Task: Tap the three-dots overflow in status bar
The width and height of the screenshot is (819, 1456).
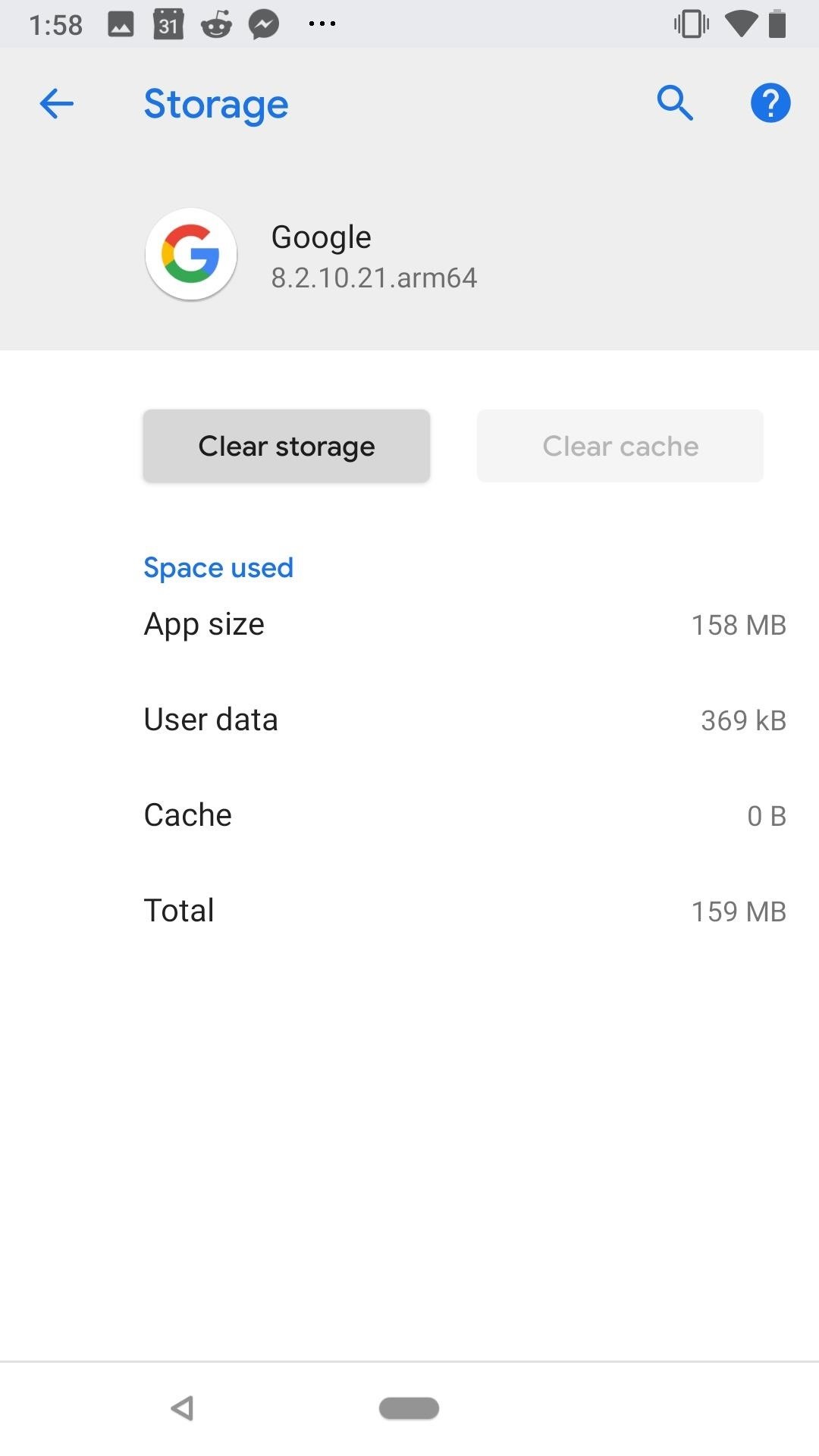Action: (x=322, y=24)
